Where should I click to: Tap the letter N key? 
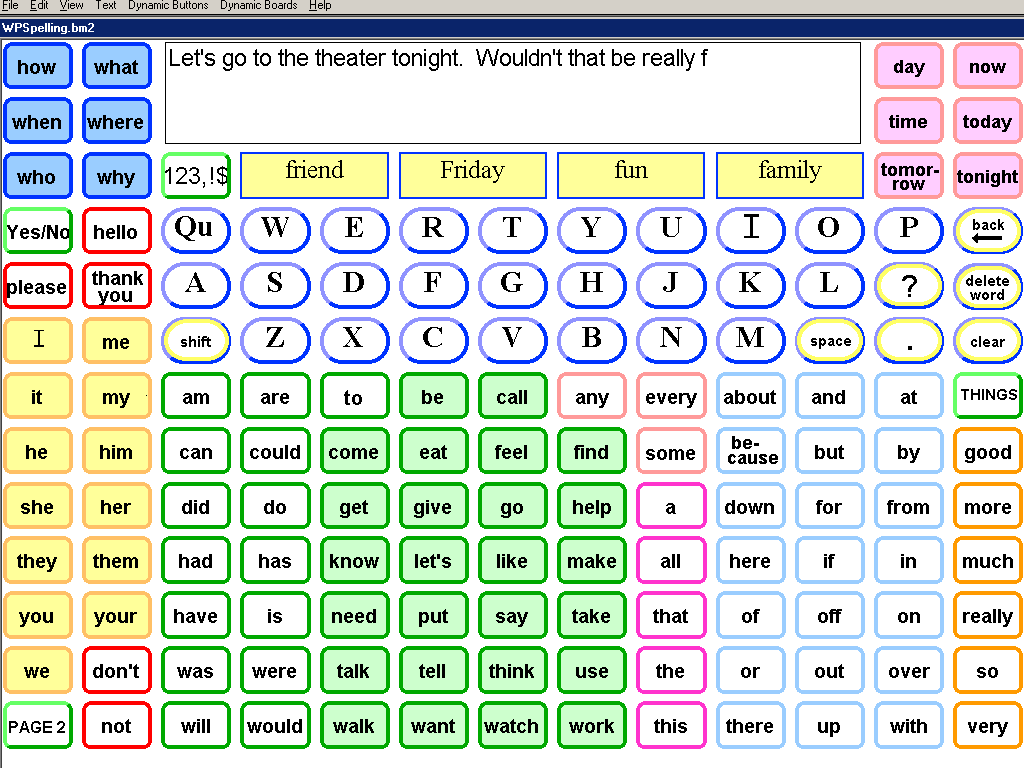coord(671,341)
